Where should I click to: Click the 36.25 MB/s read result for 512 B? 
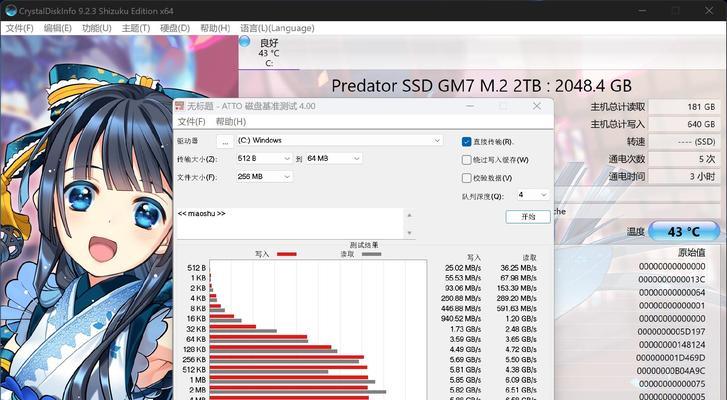(x=518, y=268)
